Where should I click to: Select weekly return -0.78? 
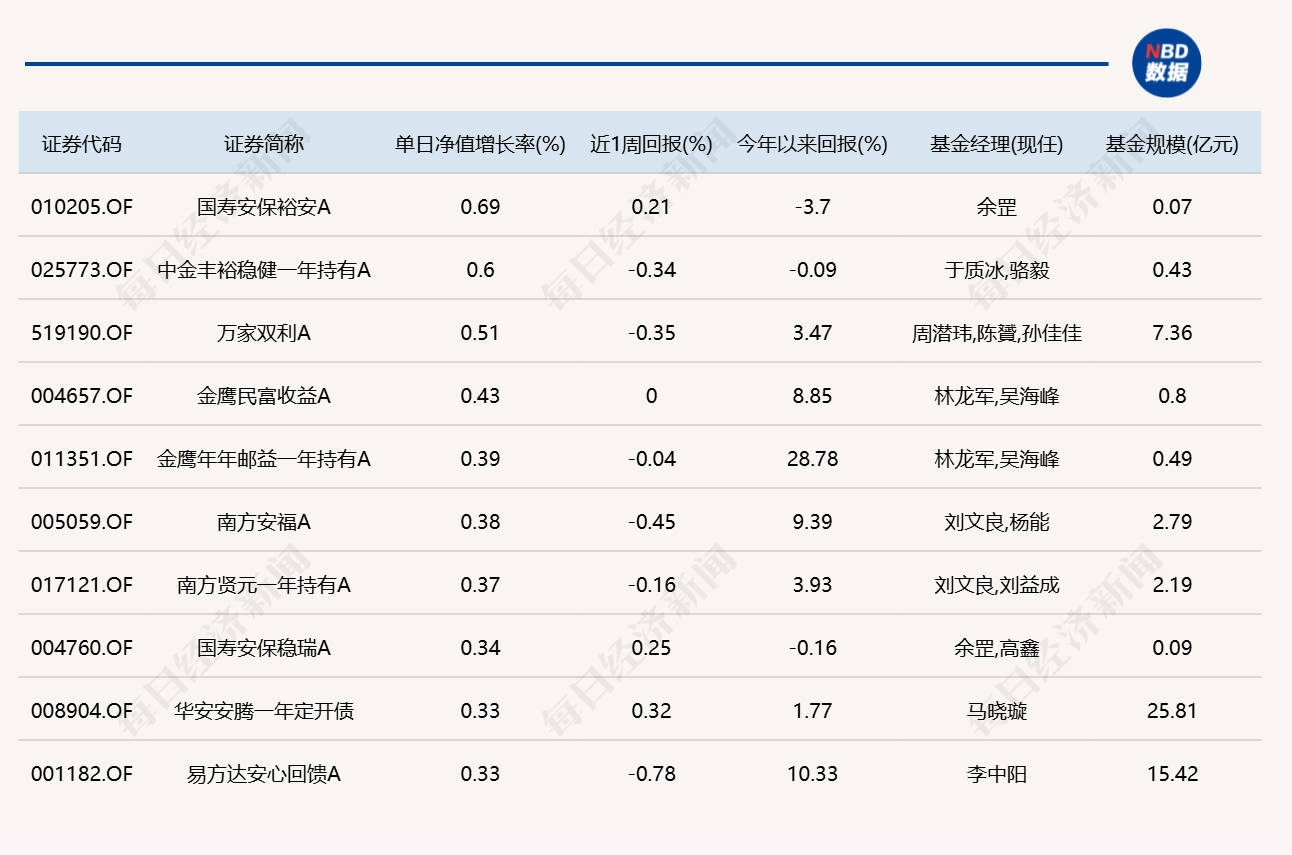pyautogui.click(x=651, y=774)
